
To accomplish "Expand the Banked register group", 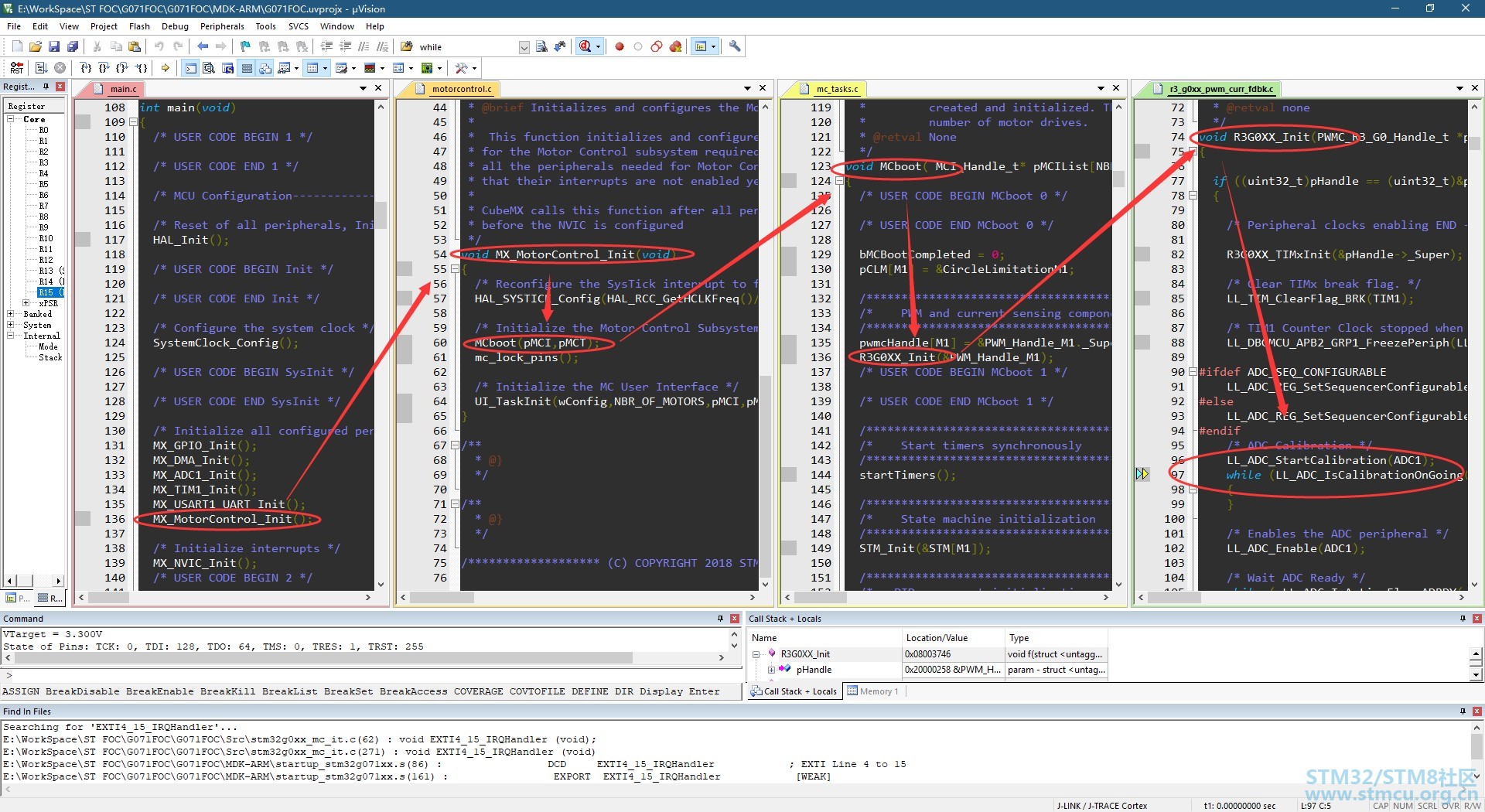I will (x=11, y=314).
